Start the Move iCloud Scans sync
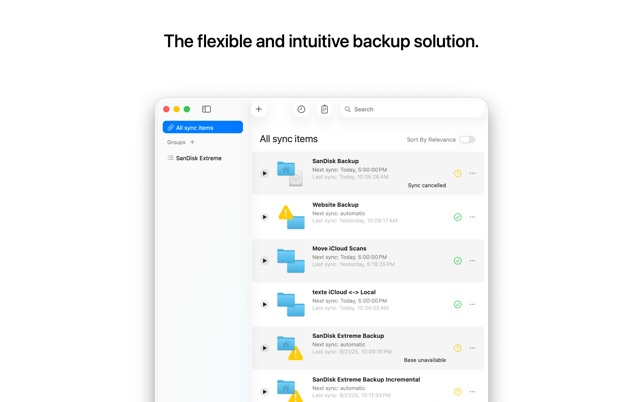643x402 pixels. pyautogui.click(x=265, y=261)
